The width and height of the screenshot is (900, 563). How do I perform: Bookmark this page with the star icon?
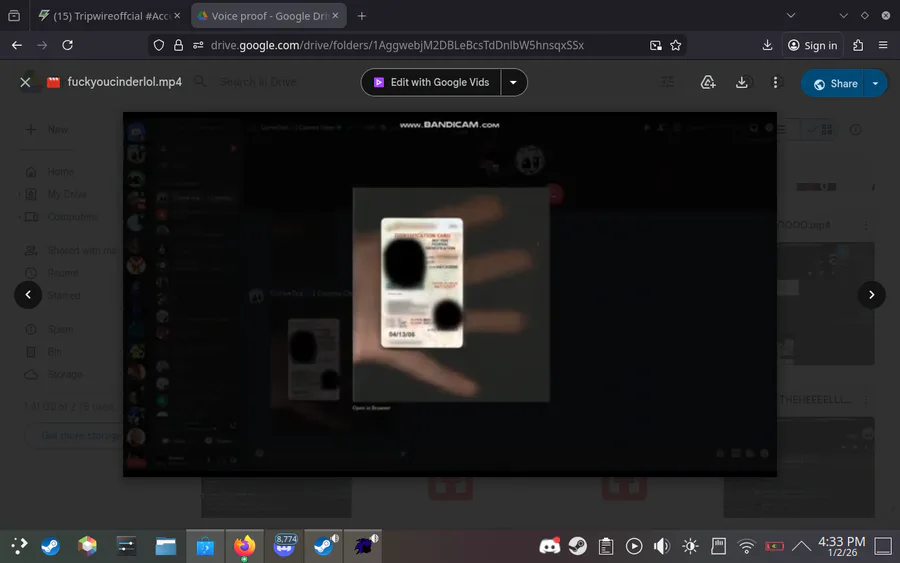pyautogui.click(x=676, y=45)
